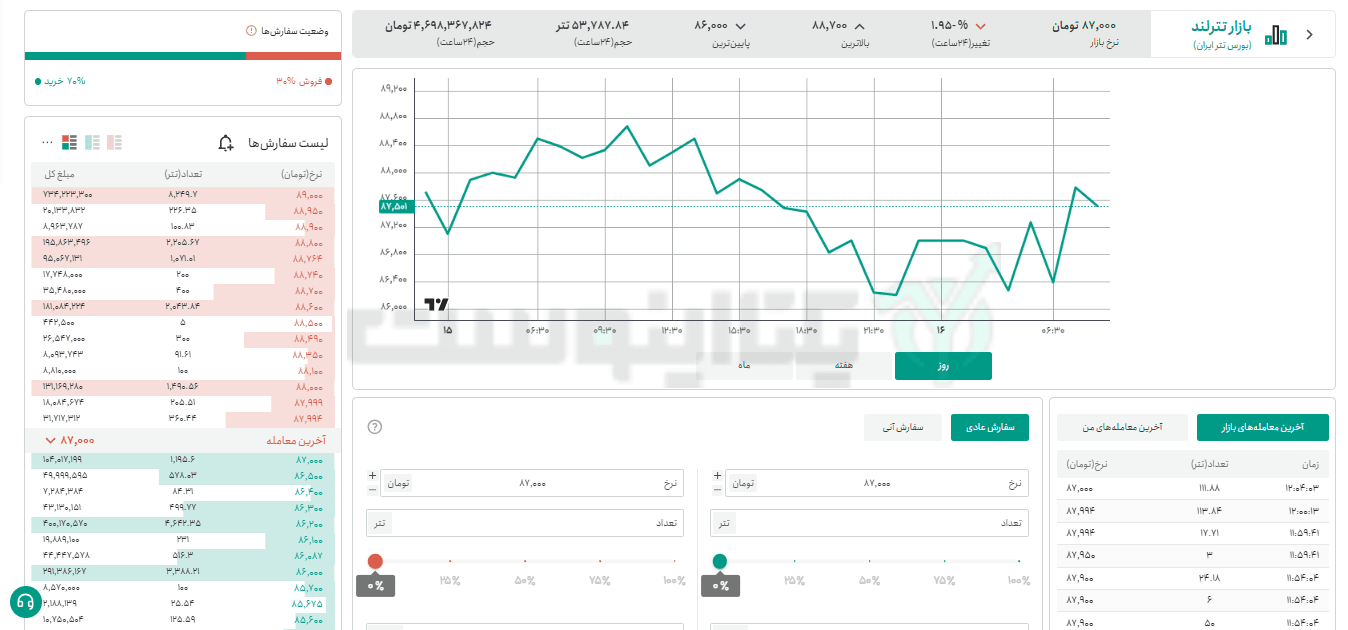The width and height of the screenshot is (1348, 630).
Task: Click the price alert bell icon
Action: pyautogui.click(x=224, y=142)
